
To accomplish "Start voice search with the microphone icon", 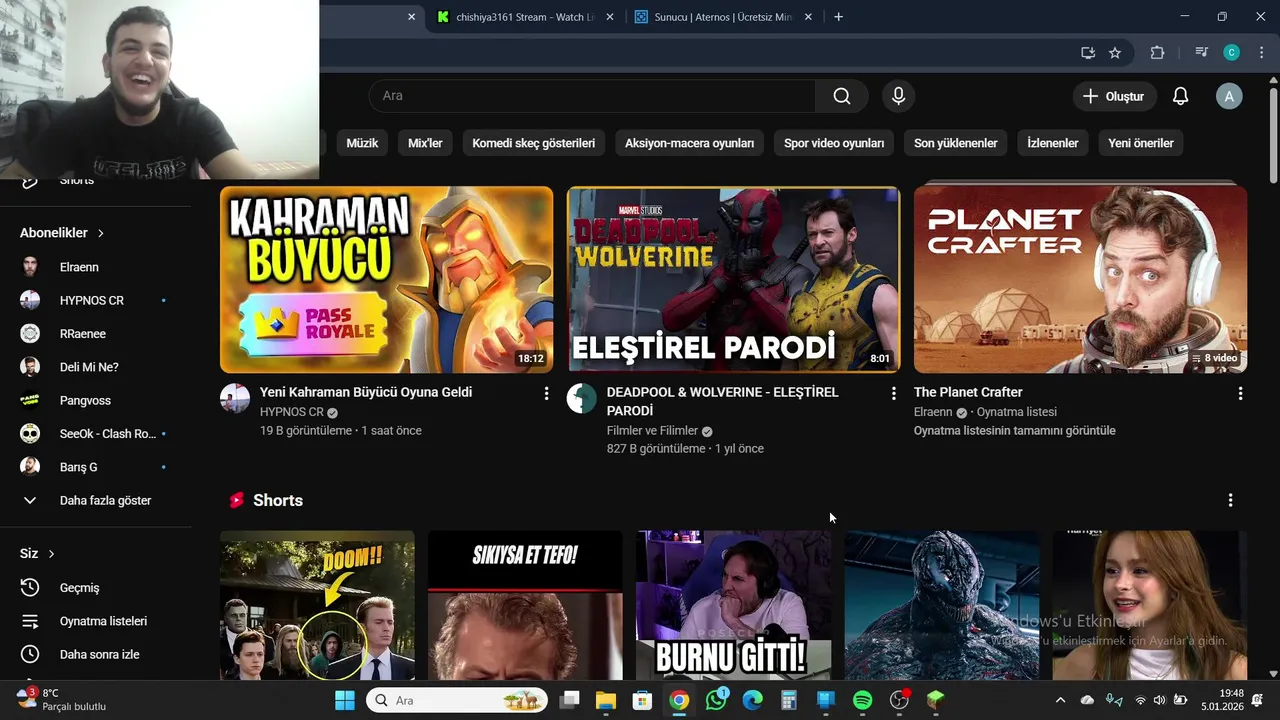I will [898, 96].
